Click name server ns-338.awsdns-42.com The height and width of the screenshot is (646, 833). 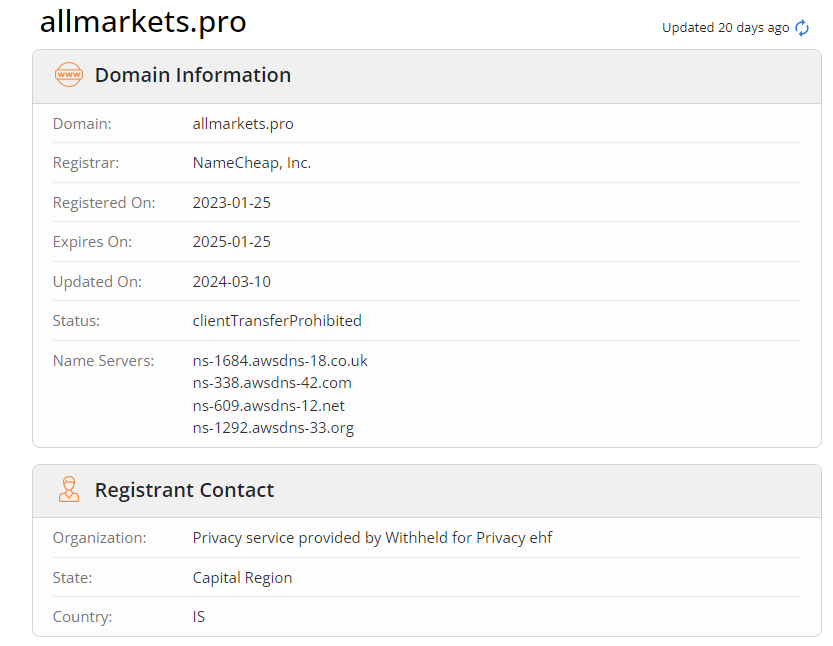coord(272,383)
